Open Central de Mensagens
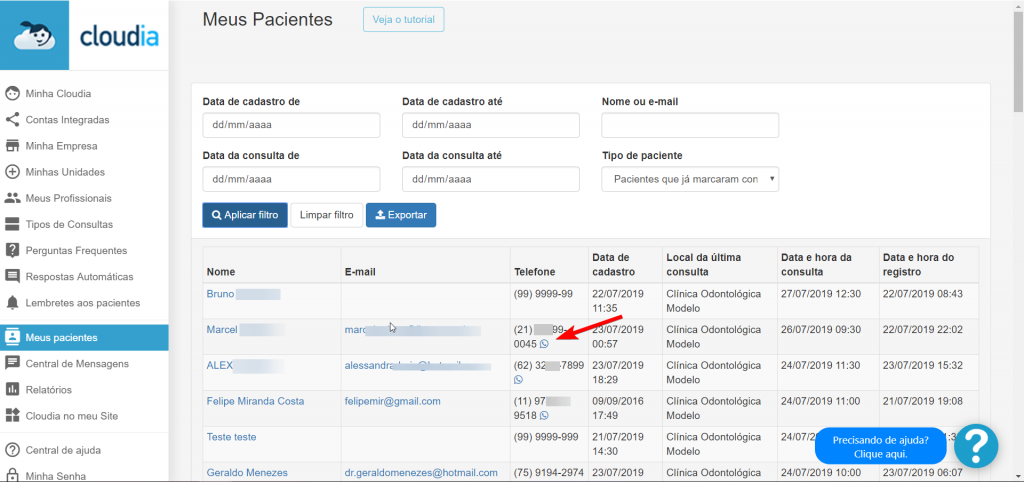 [77, 363]
